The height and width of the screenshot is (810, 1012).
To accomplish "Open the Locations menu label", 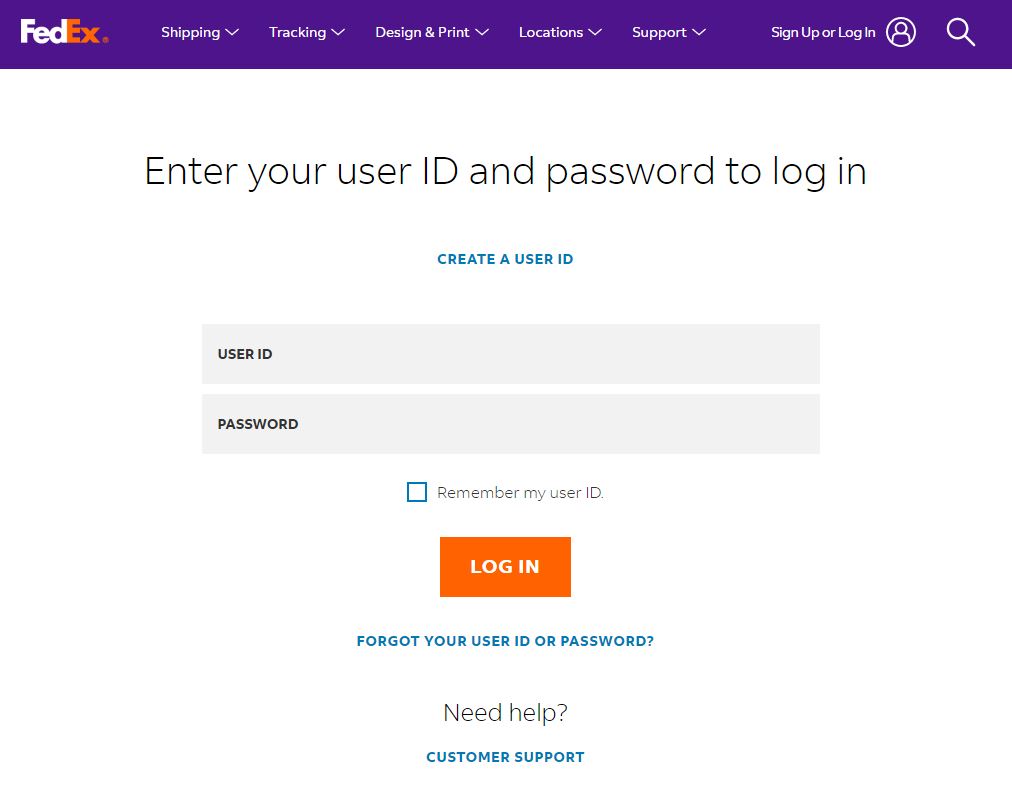I will (x=550, y=32).
